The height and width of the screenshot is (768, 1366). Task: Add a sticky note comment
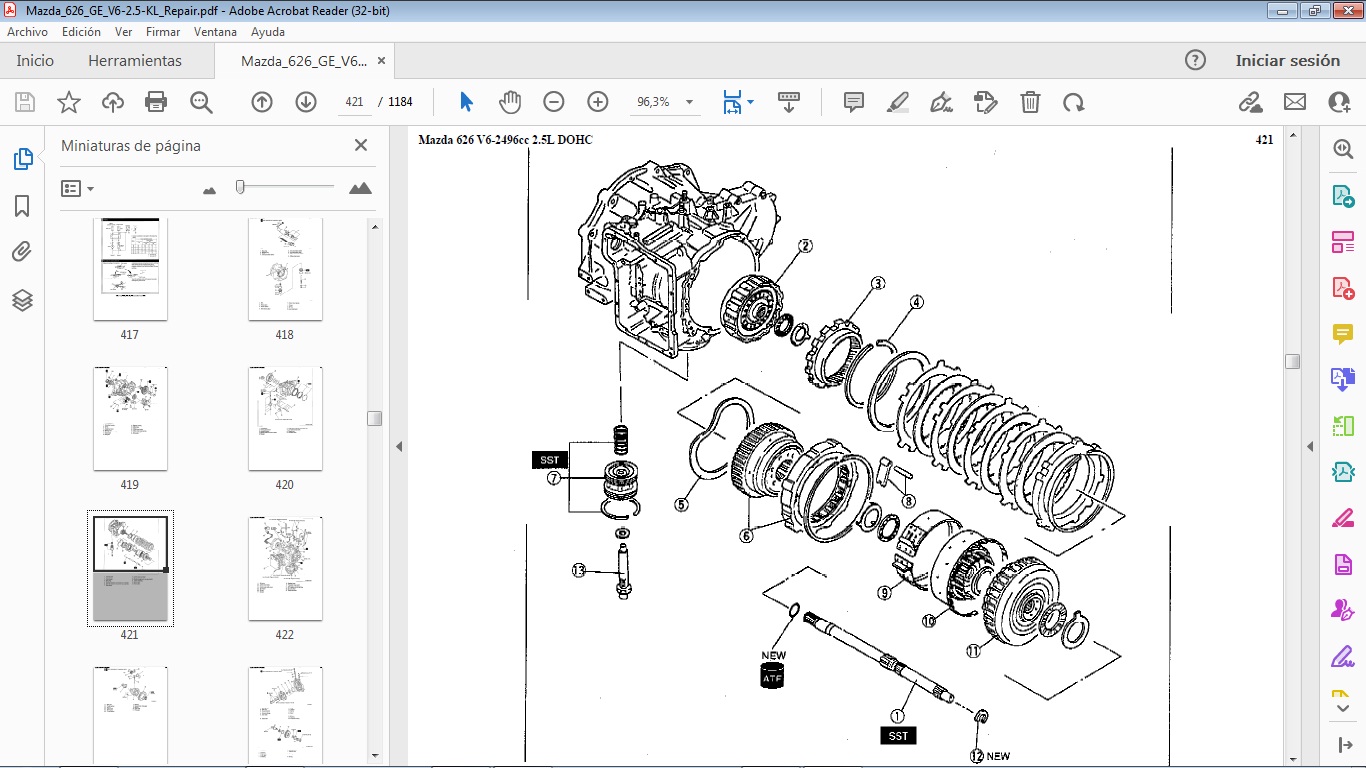tap(854, 102)
